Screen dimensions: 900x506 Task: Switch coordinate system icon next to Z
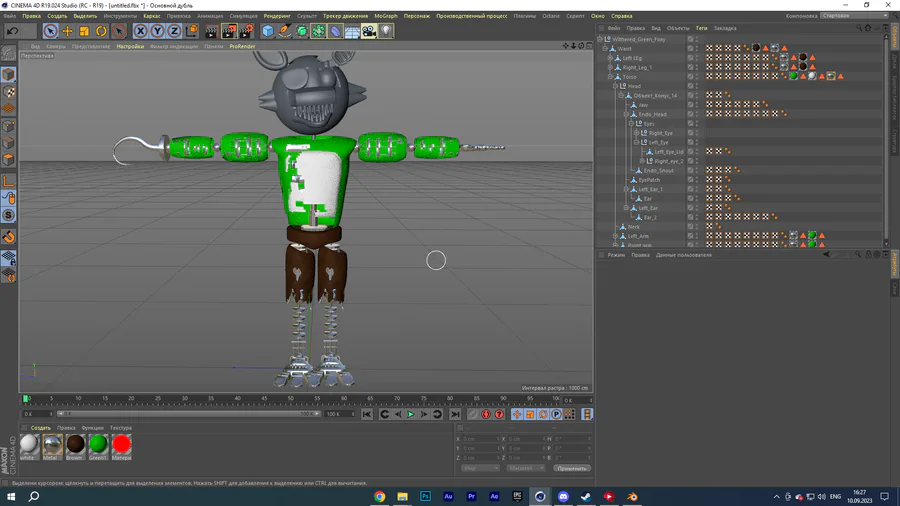pyautogui.click(x=192, y=31)
